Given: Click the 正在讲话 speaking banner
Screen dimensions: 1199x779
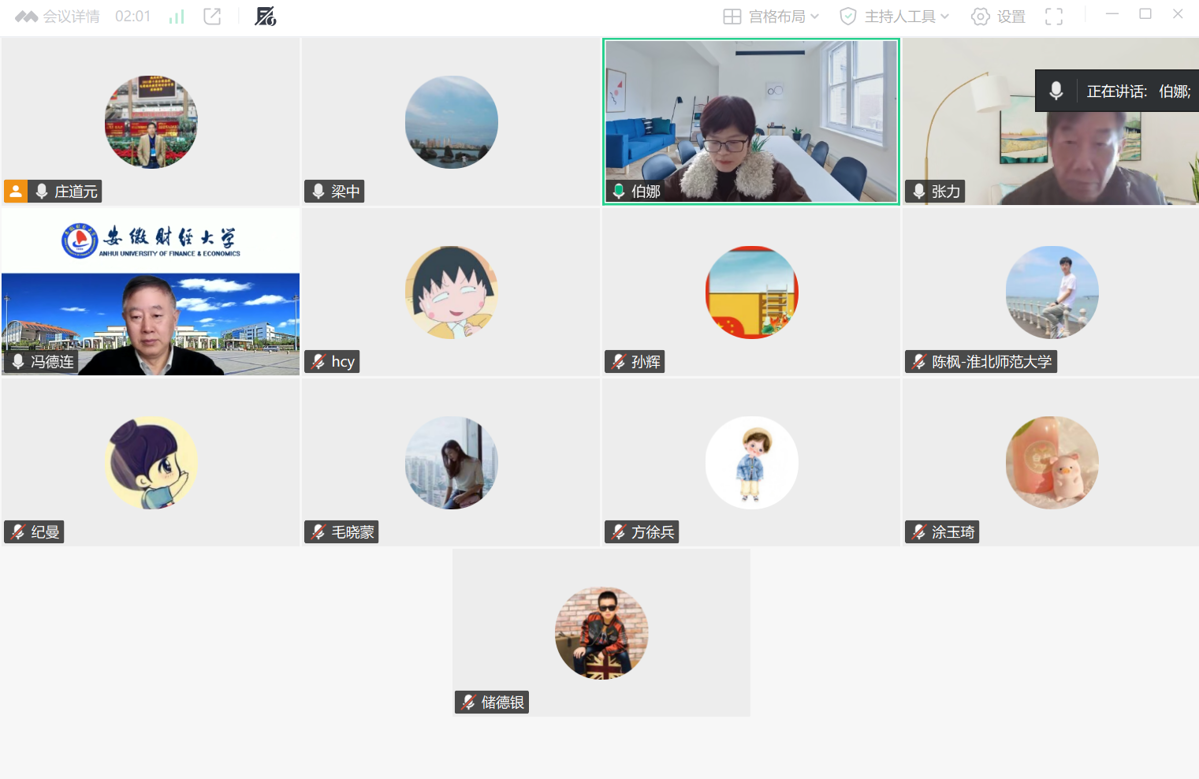Looking at the screenshot, I should coord(1137,91).
